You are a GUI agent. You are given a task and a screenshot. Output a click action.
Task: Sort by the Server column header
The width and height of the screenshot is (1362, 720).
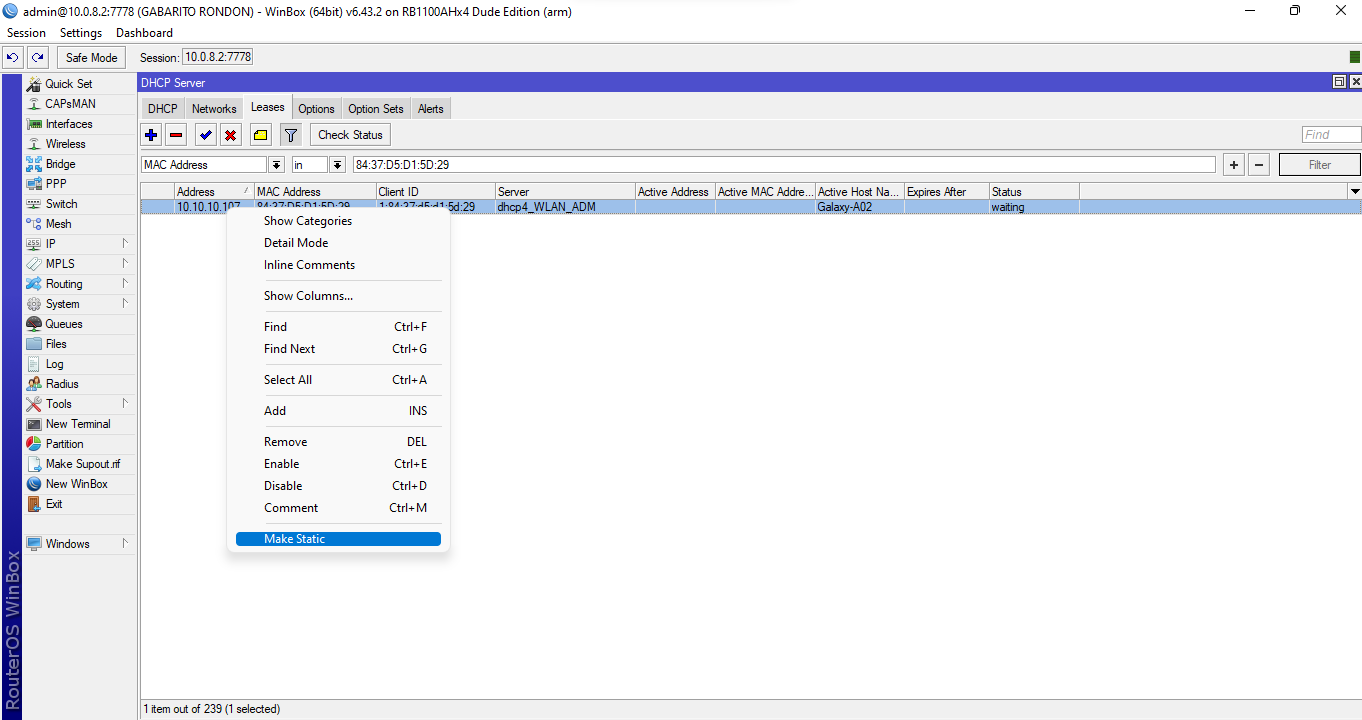565,191
